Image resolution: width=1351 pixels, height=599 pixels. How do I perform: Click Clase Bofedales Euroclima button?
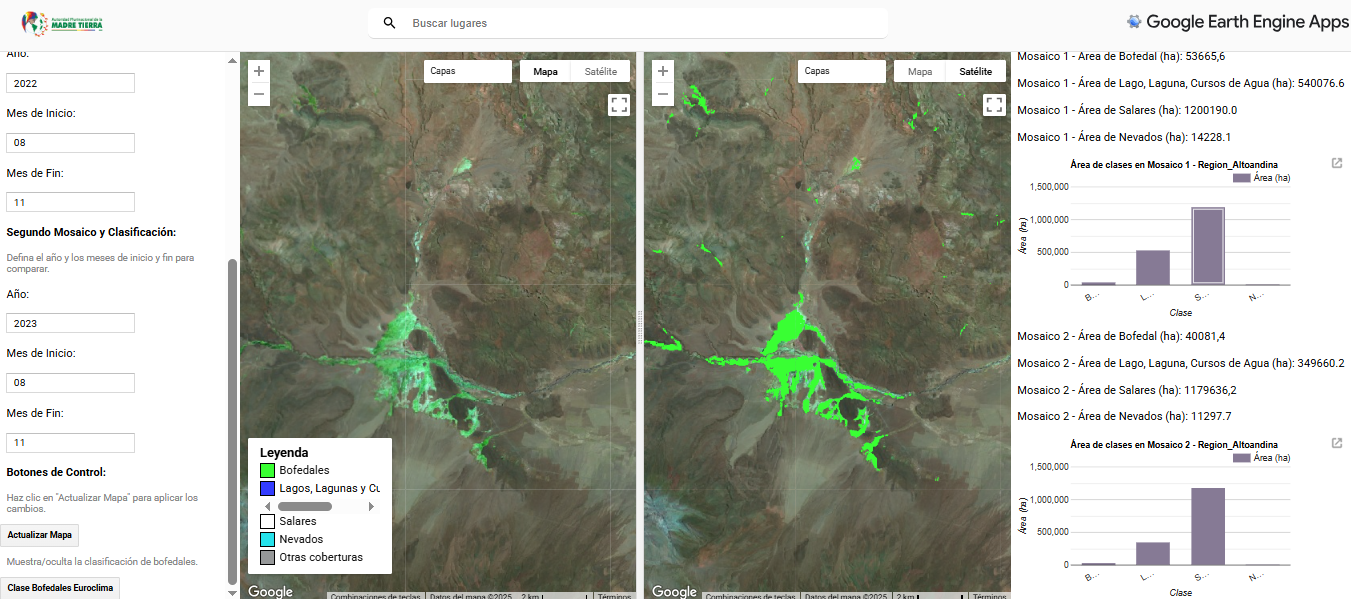tap(60, 587)
